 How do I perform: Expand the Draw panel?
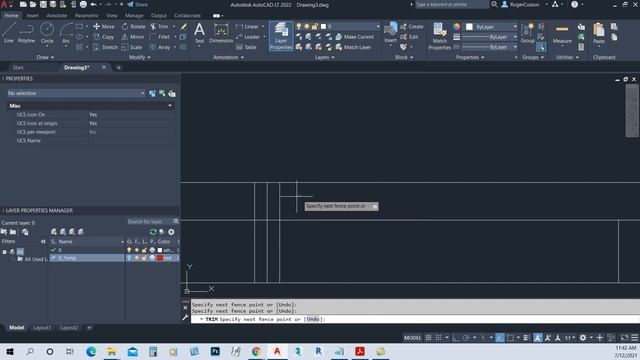[45, 58]
